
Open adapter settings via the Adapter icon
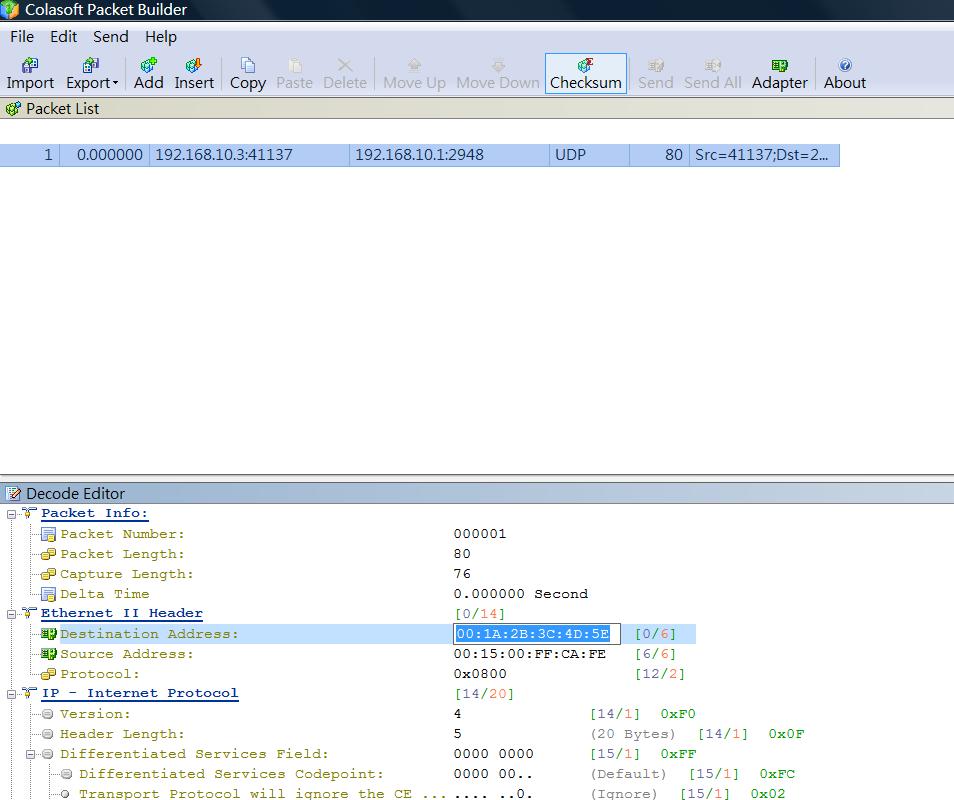779,65
